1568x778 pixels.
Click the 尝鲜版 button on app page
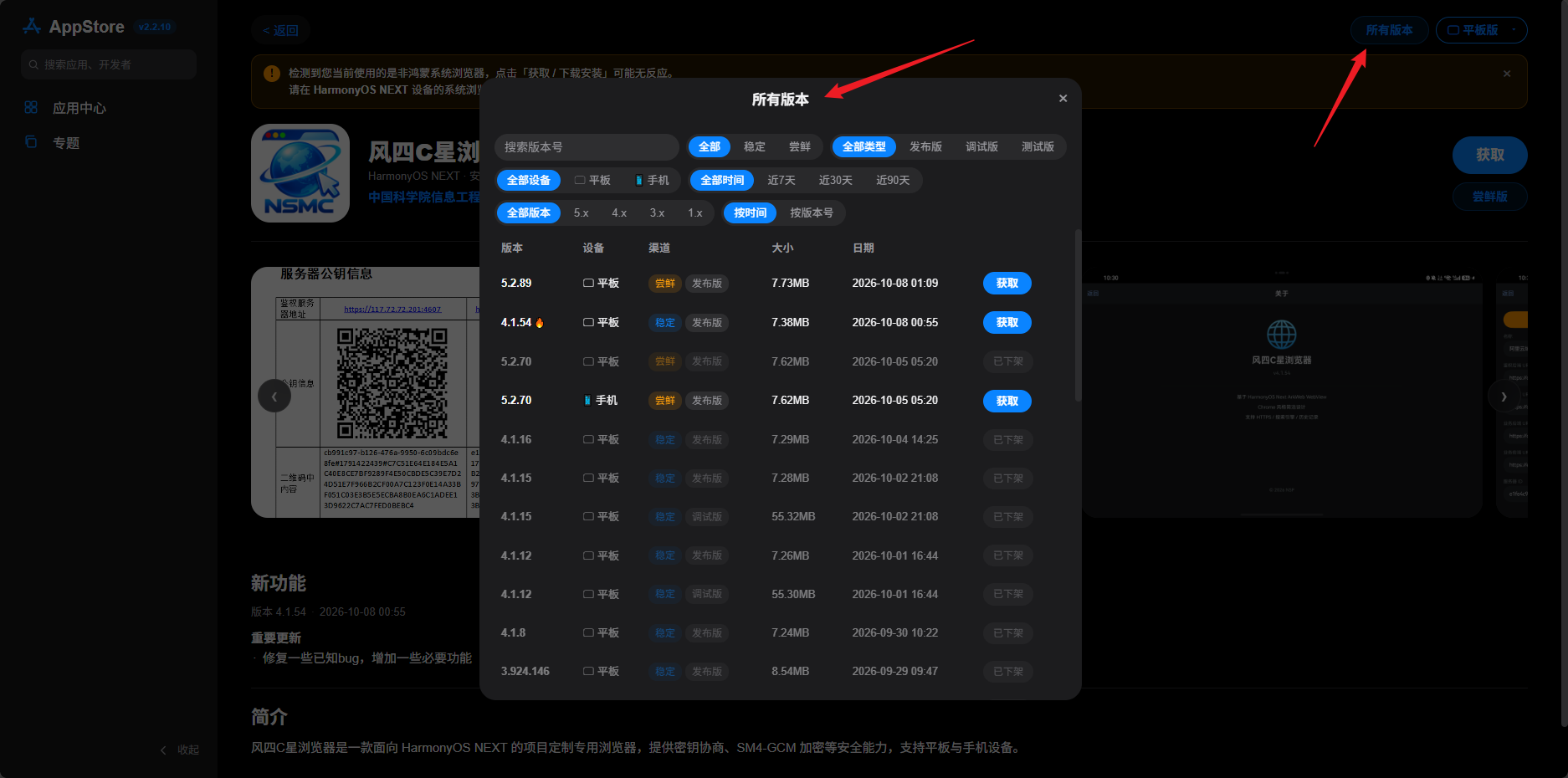[1489, 197]
